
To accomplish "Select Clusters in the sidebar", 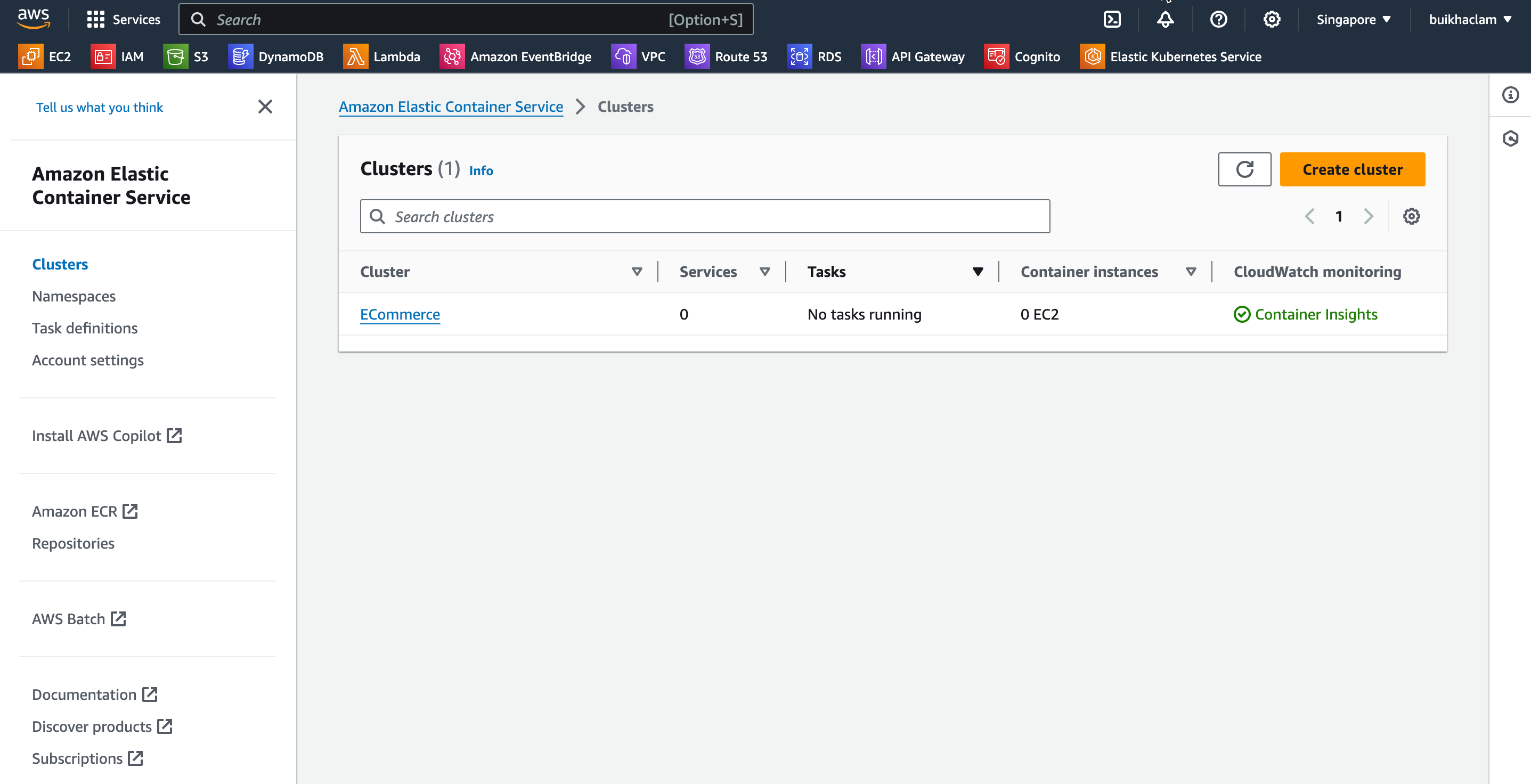I will pyautogui.click(x=60, y=265).
